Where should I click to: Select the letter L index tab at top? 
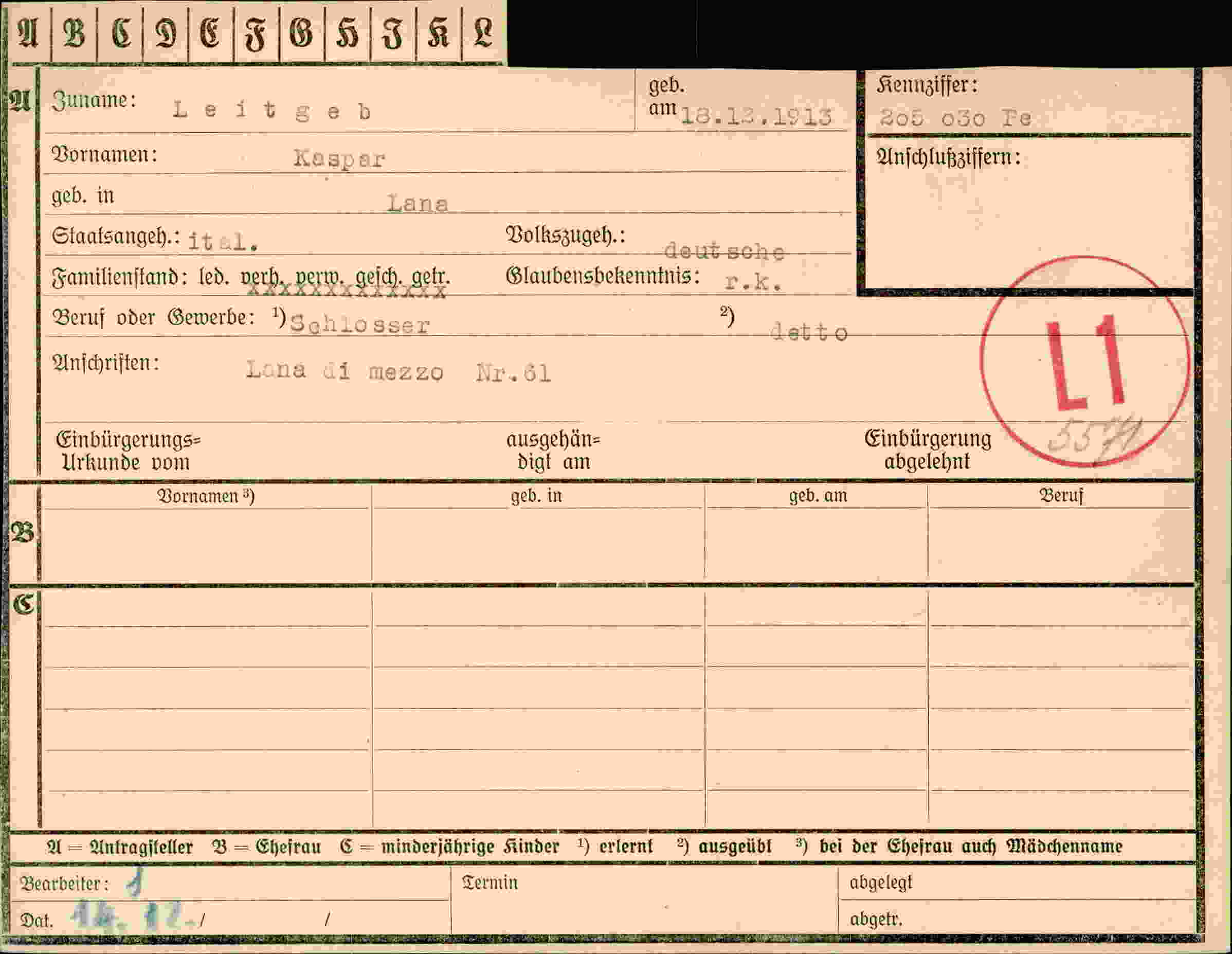[x=483, y=33]
